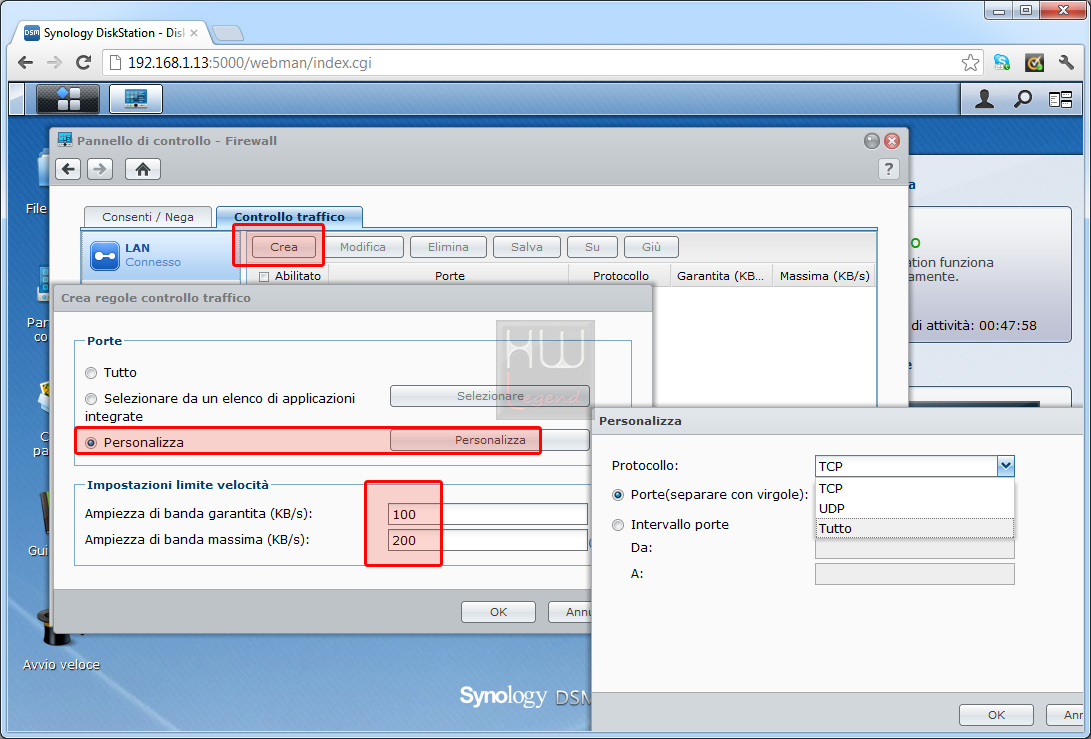
Task: Click the Porte column header
Action: click(449, 276)
